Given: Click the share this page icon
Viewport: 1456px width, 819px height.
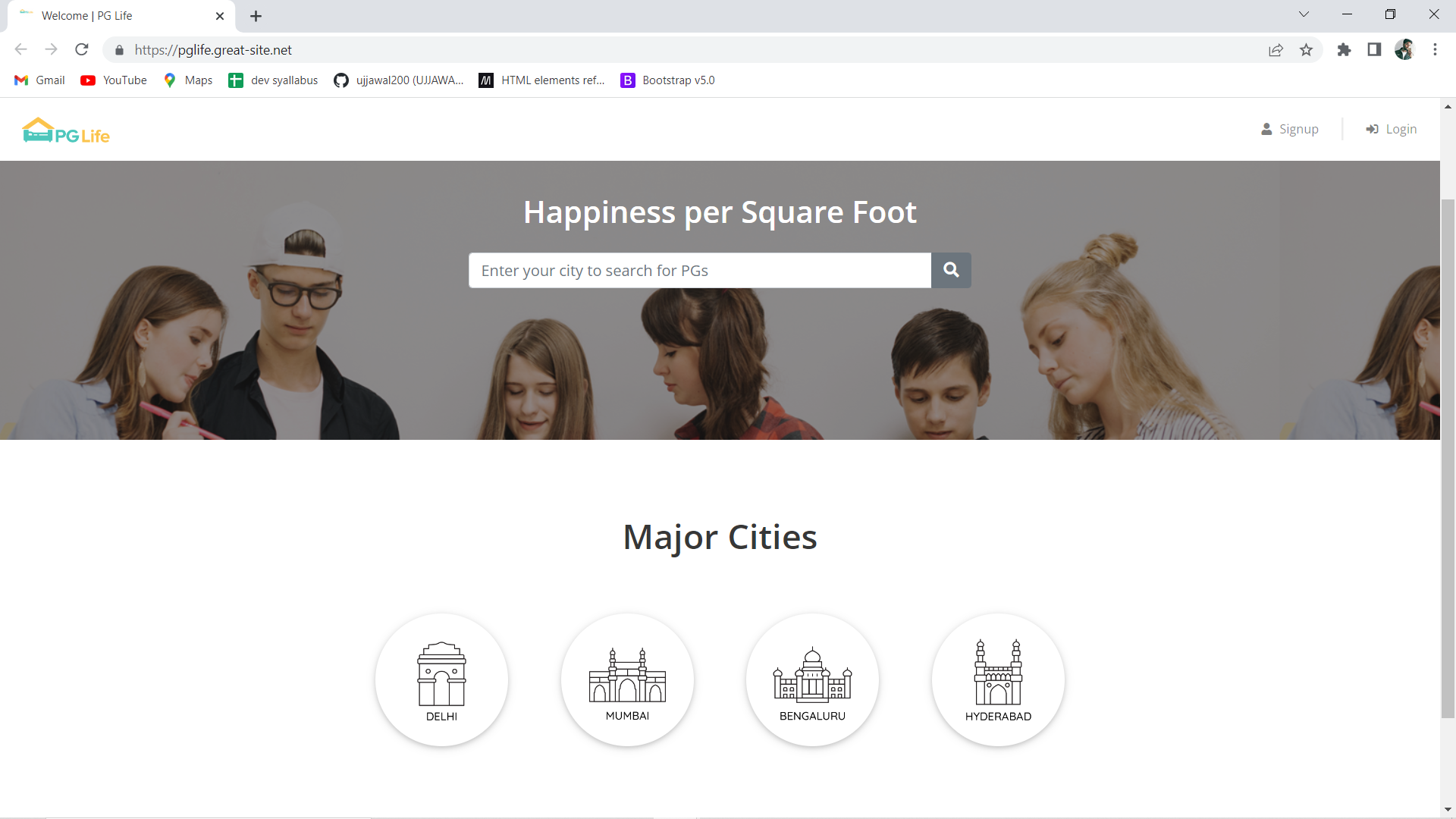Looking at the screenshot, I should (x=1276, y=50).
